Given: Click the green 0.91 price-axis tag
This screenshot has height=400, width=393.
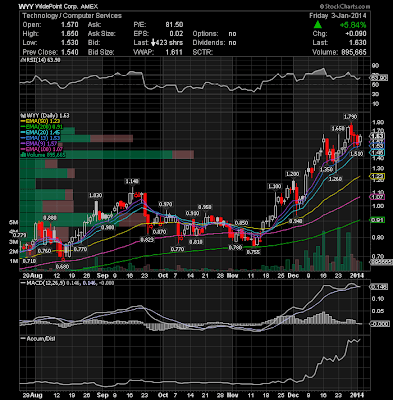Looking at the screenshot, I should [x=377, y=220].
